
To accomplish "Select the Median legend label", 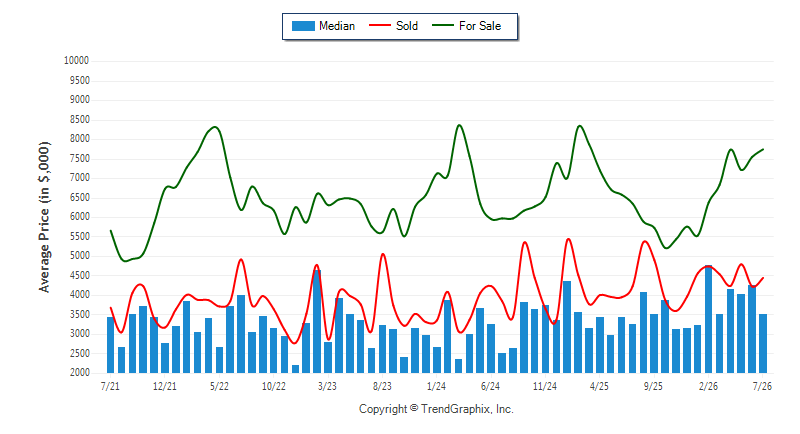I will click(x=337, y=26).
